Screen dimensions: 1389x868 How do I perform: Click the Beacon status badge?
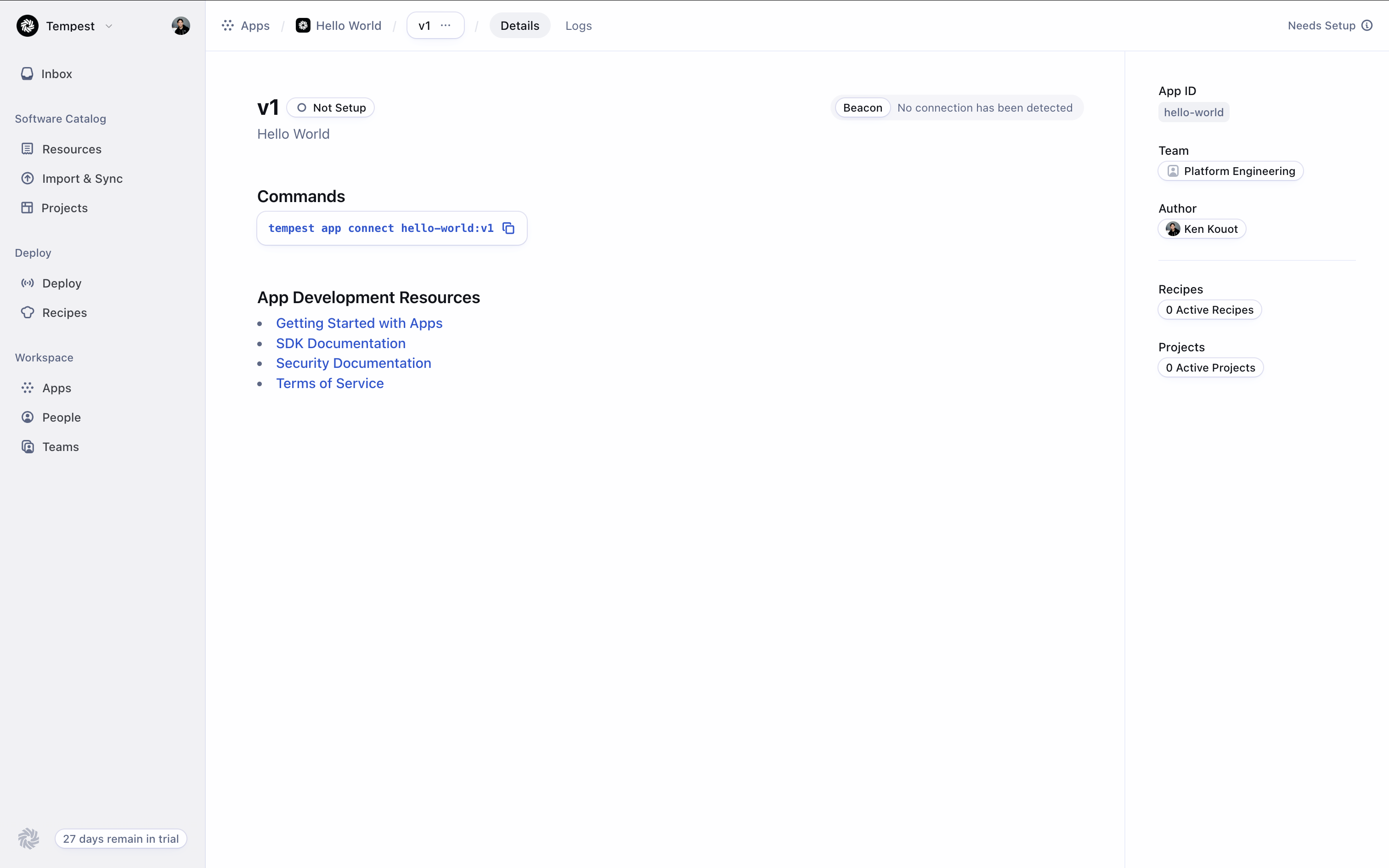point(862,108)
